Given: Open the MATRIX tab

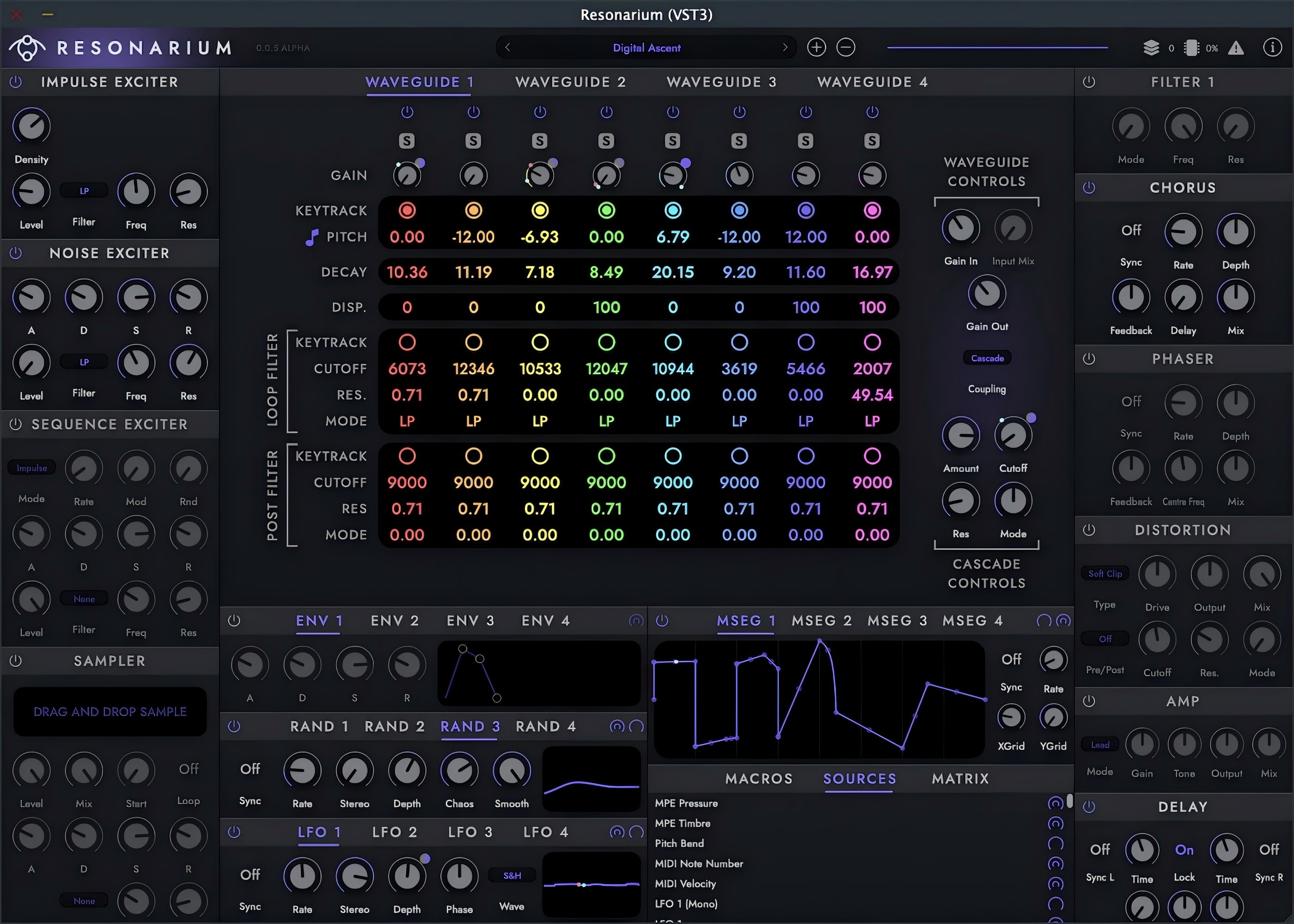Looking at the screenshot, I should [960, 779].
